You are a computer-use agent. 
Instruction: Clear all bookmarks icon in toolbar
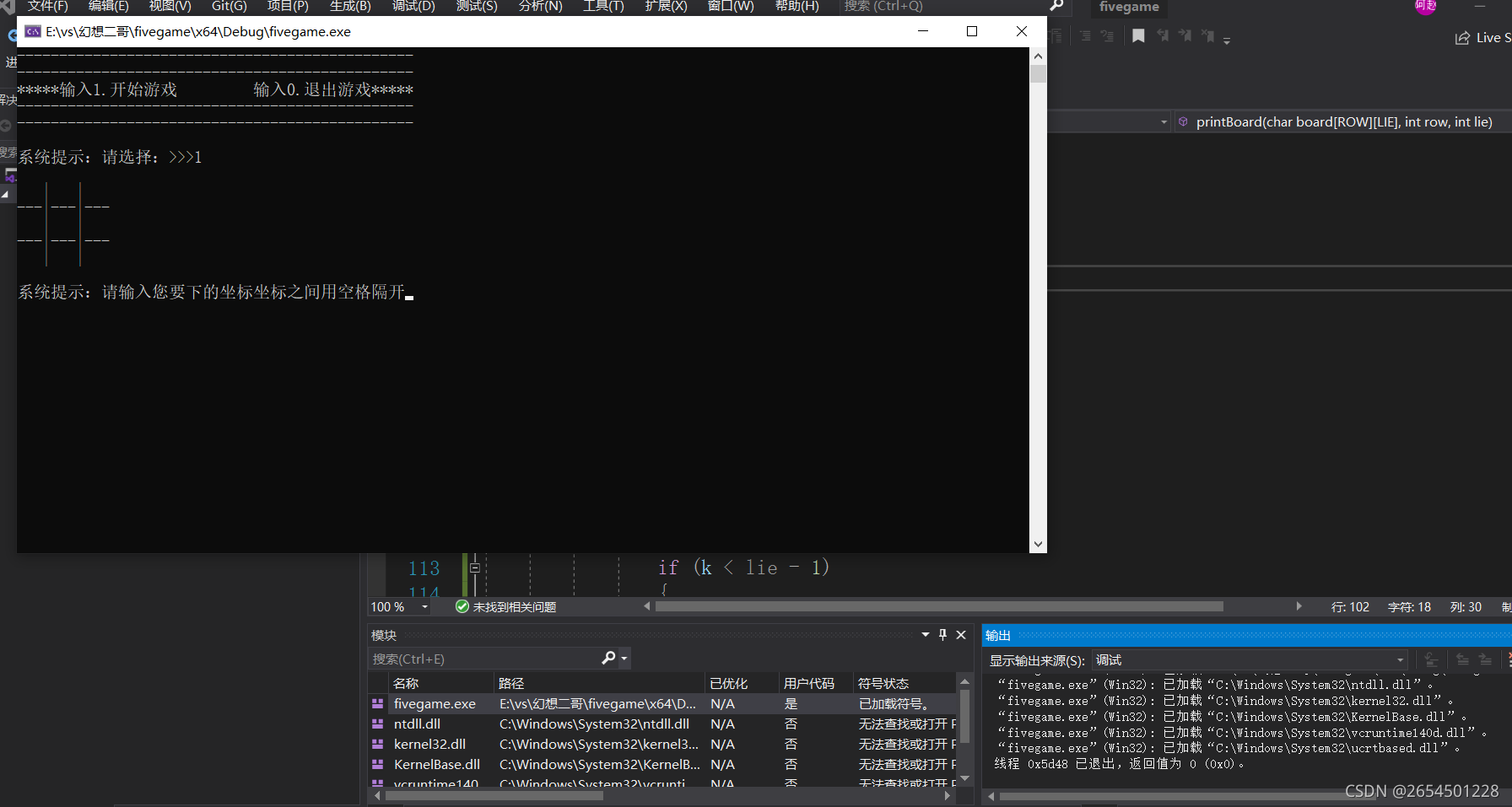(1208, 36)
